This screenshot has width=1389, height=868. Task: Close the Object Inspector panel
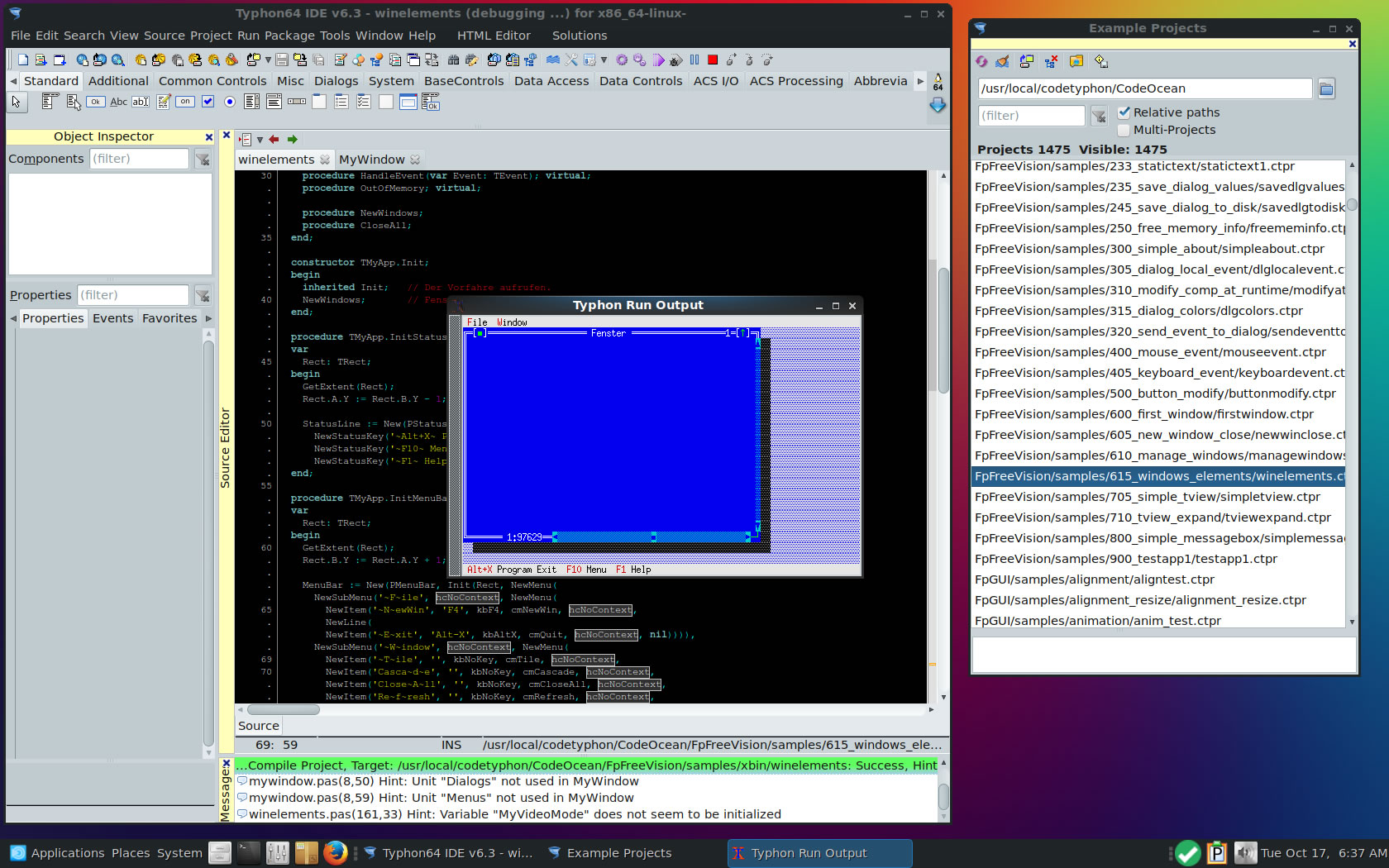pyautogui.click(x=209, y=137)
